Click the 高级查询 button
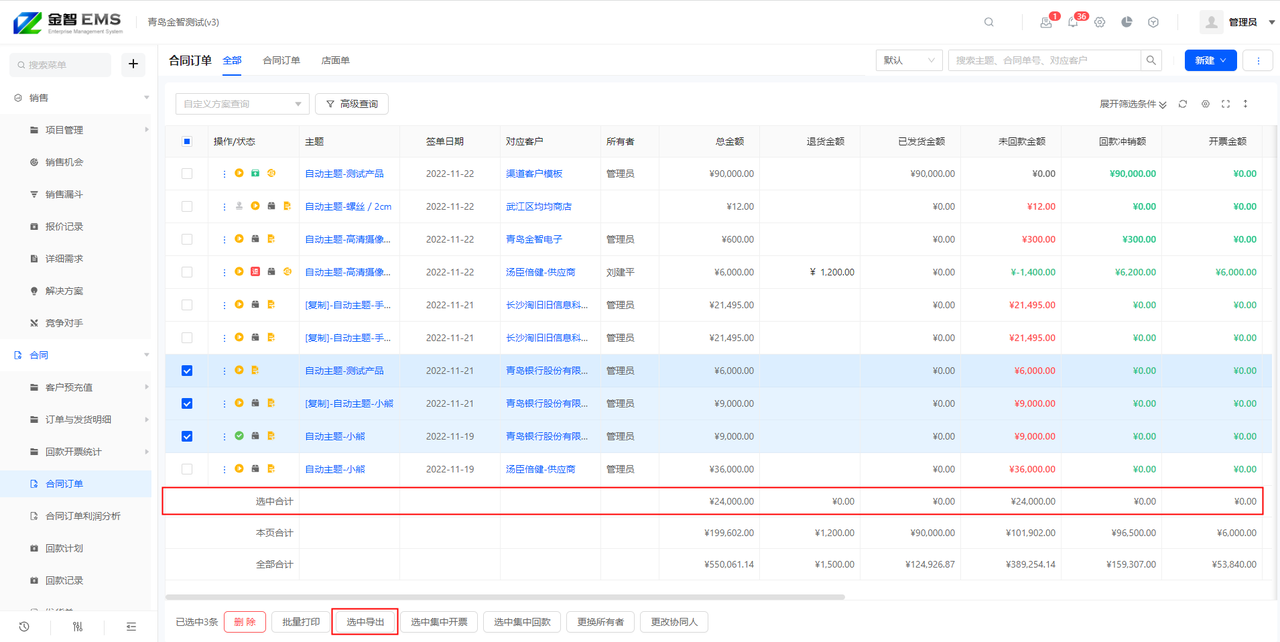Viewport: 1280px width, 642px height. [352, 104]
